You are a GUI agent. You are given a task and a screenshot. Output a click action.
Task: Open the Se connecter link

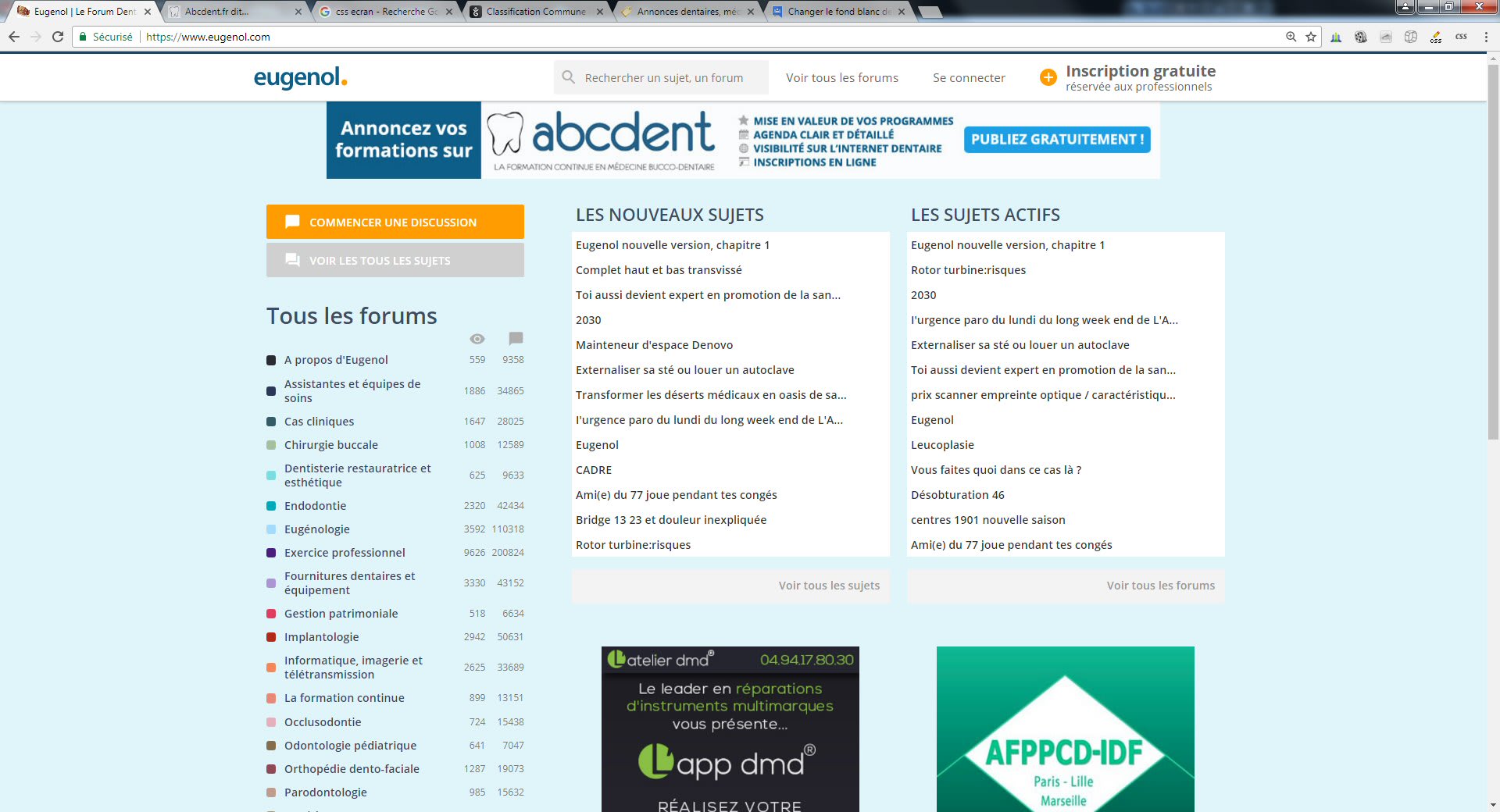coord(969,78)
